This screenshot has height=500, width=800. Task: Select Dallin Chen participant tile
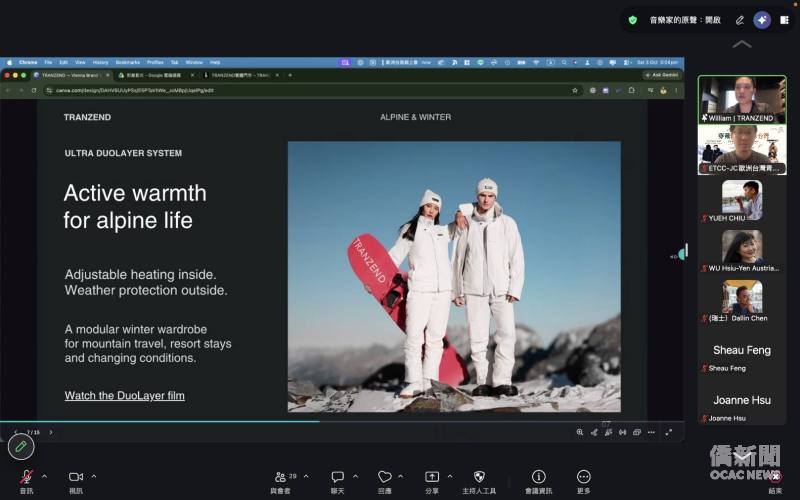742,300
